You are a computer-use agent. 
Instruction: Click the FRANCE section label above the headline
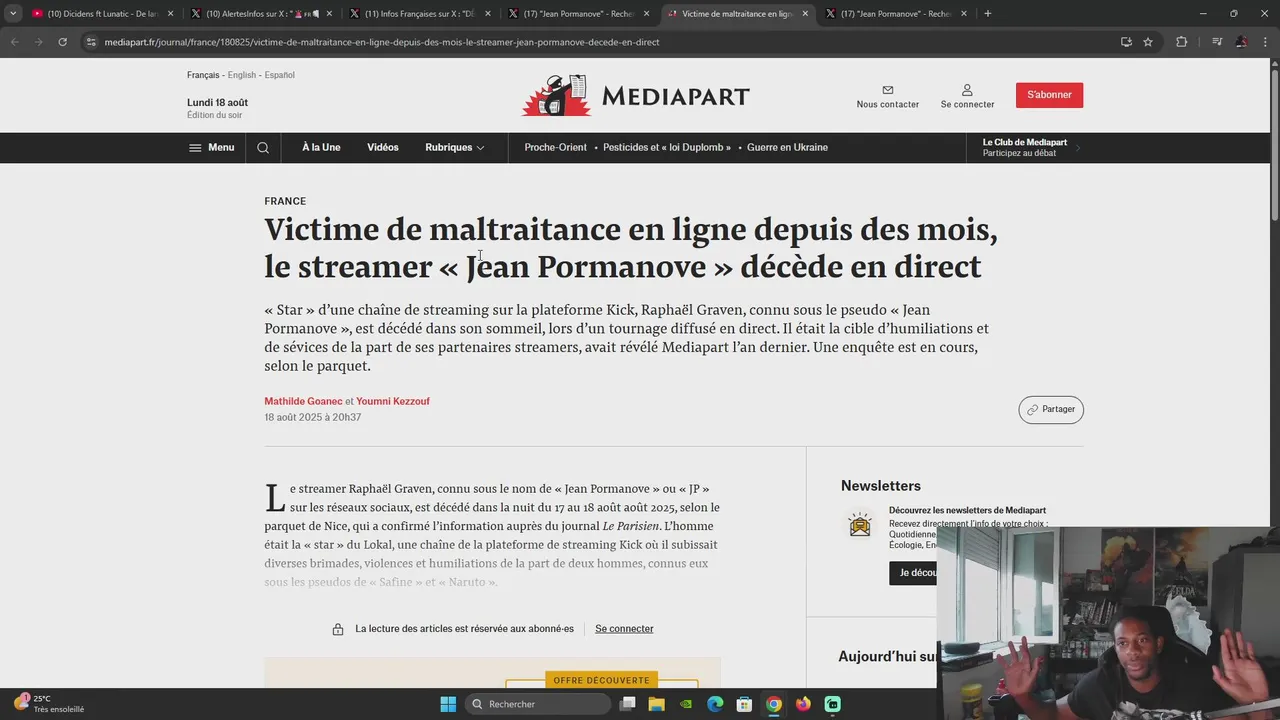285,201
